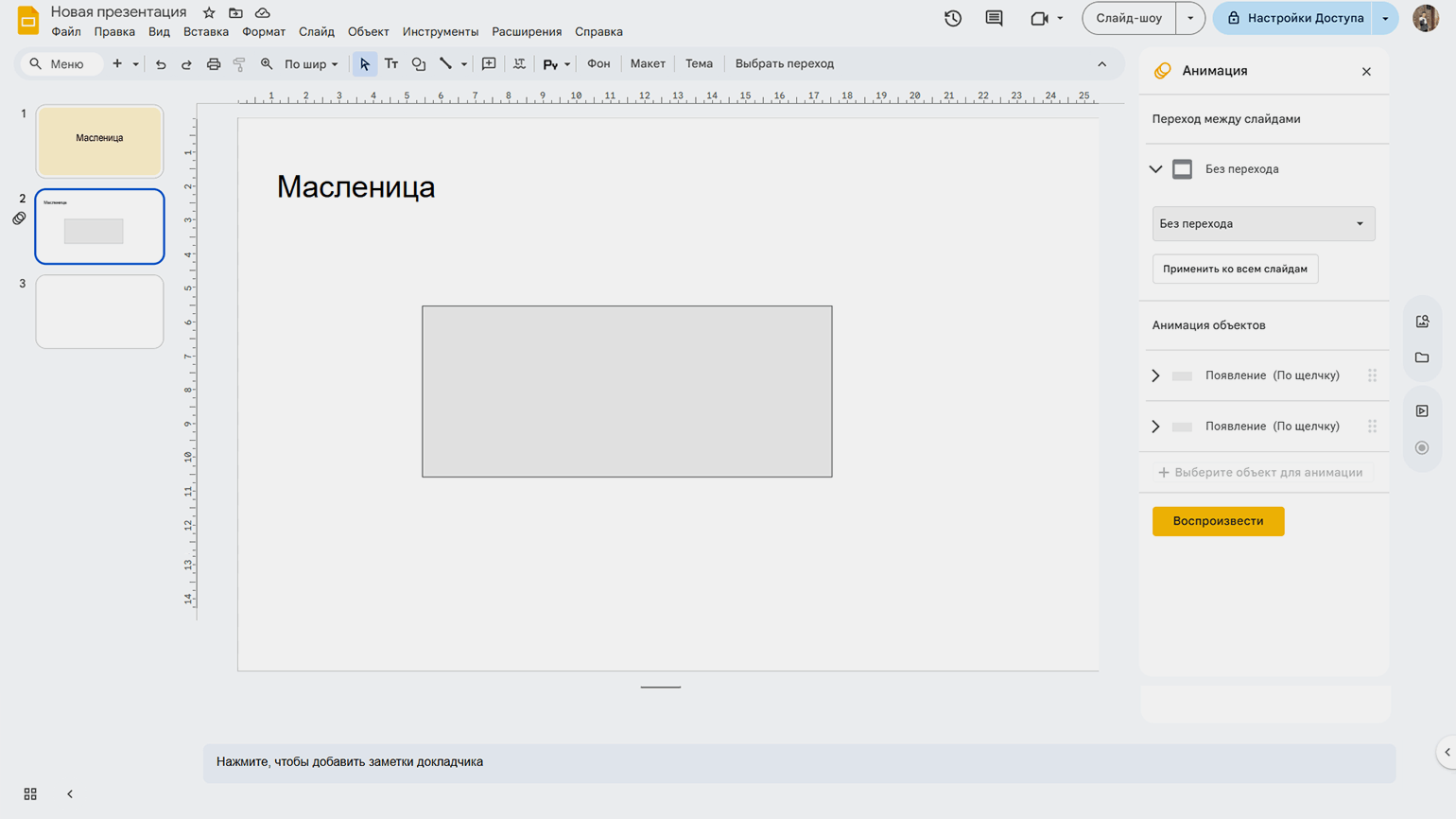Expand the first 'Появление' animation entry
Viewport: 1456px width, 819px height.
click(x=1155, y=375)
